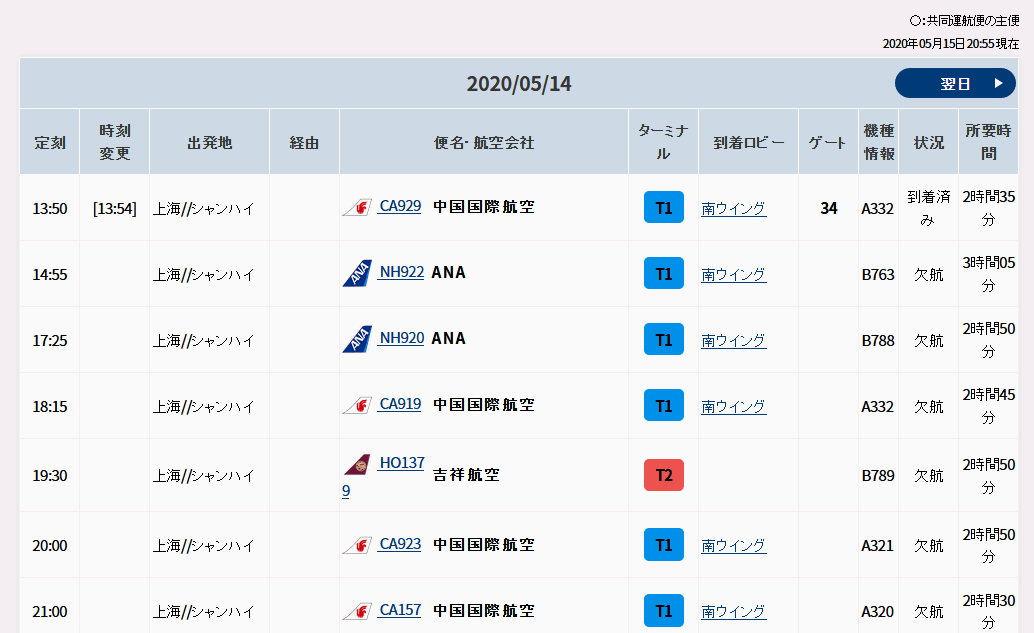1034x633 pixels.
Task: Click changed time [13:54]
Action: click(x=115, y=209)
